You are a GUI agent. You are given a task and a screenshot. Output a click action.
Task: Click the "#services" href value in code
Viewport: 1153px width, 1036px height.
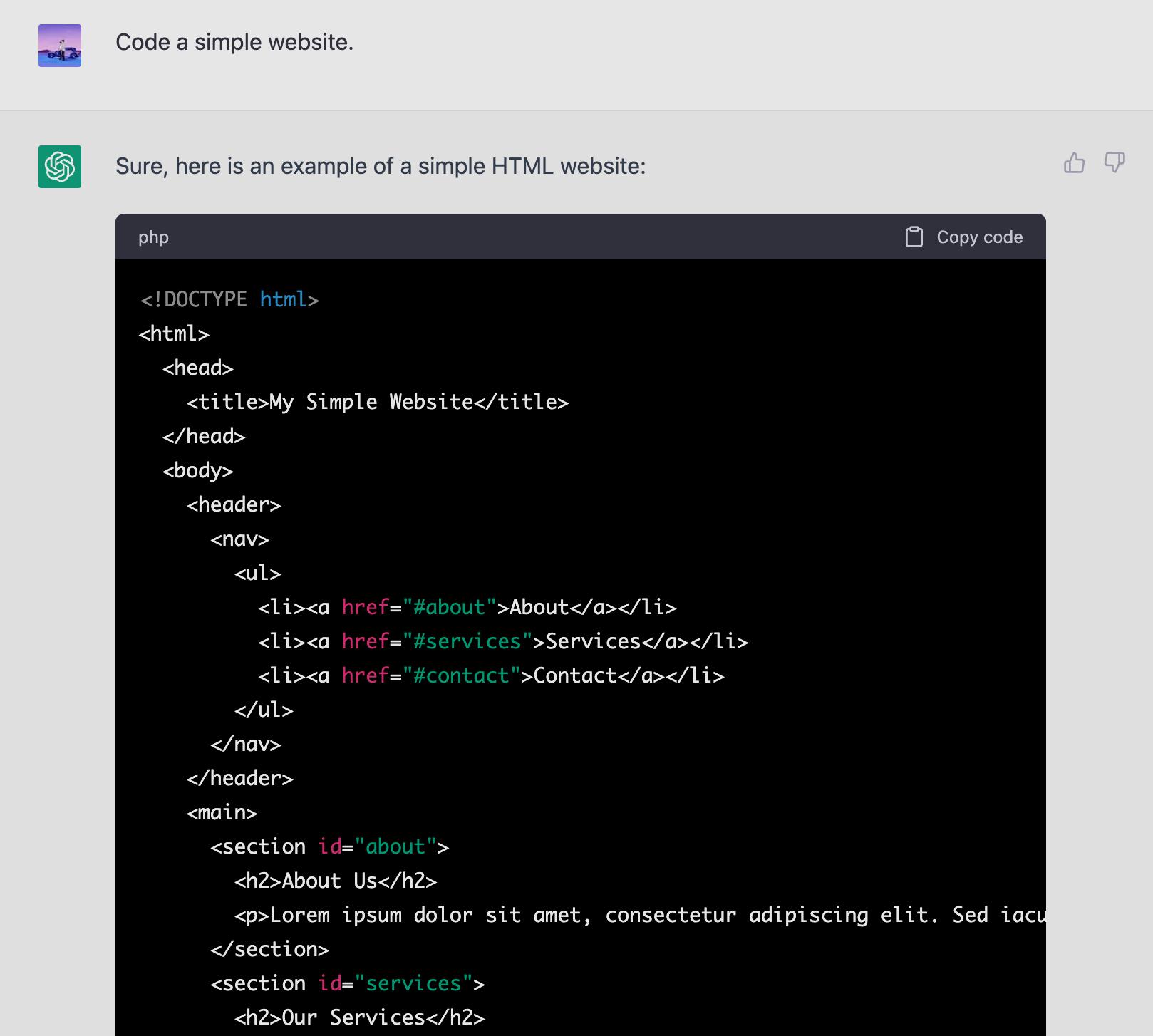click(467, 641)
